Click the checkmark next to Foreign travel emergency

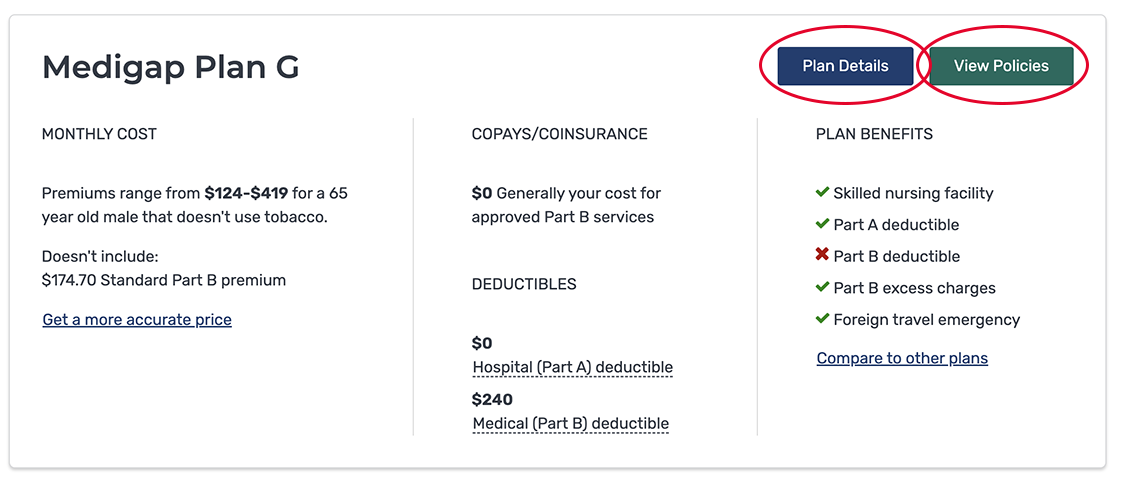(822, 320)
